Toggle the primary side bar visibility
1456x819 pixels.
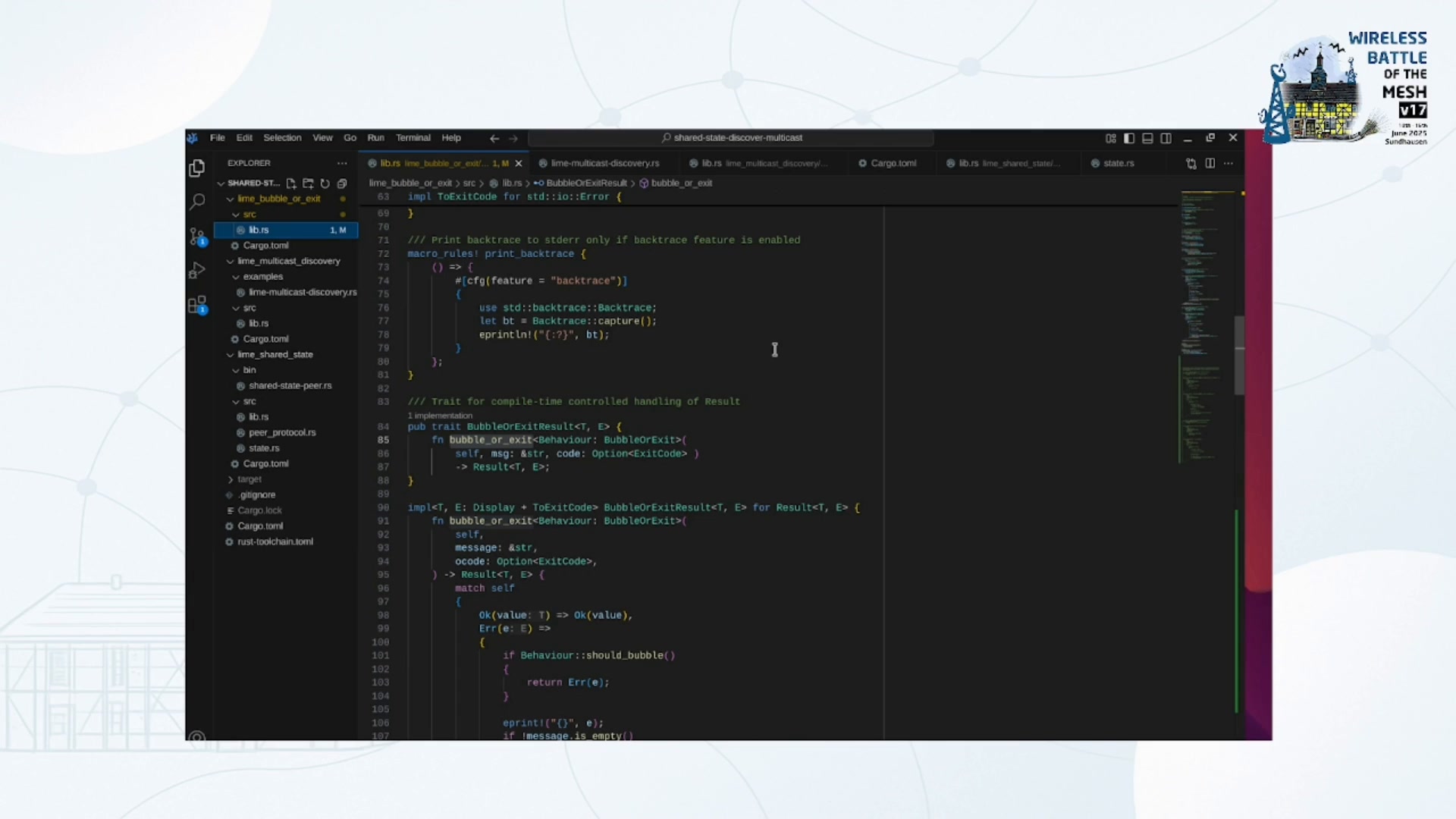pos(1129,138)
